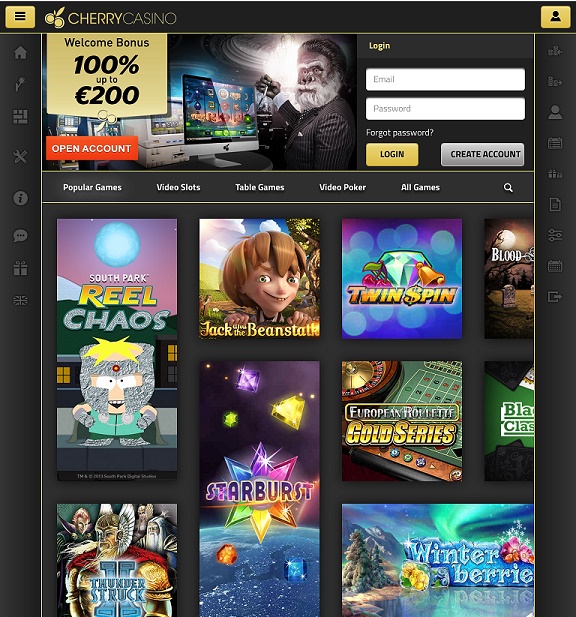Click the CREATE ACCOUNT button

click(x=482, y=154)
